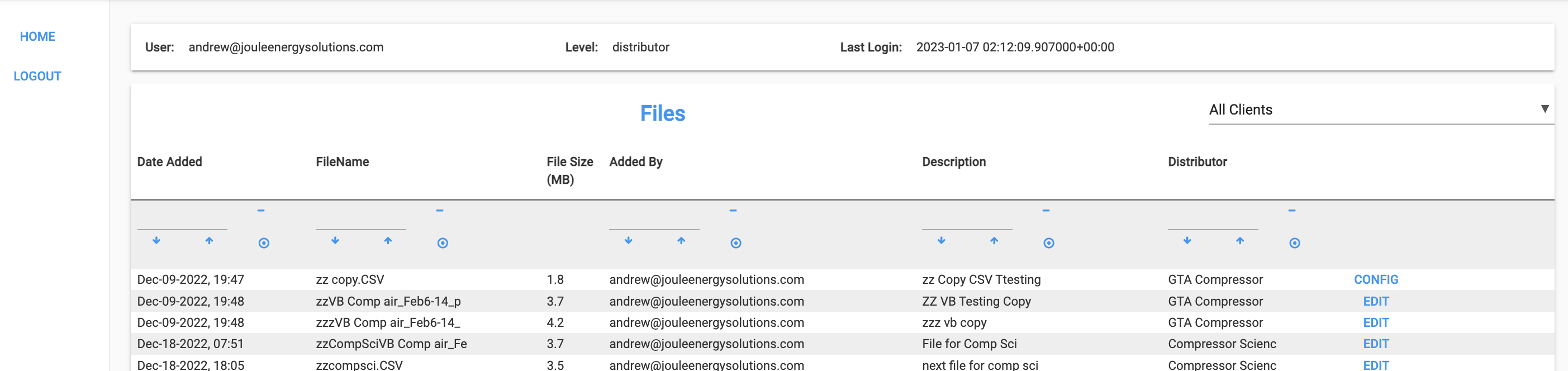Click the circle target icon for FileName
Viewport: 1568px width, 371px height.
pos(443,243)
